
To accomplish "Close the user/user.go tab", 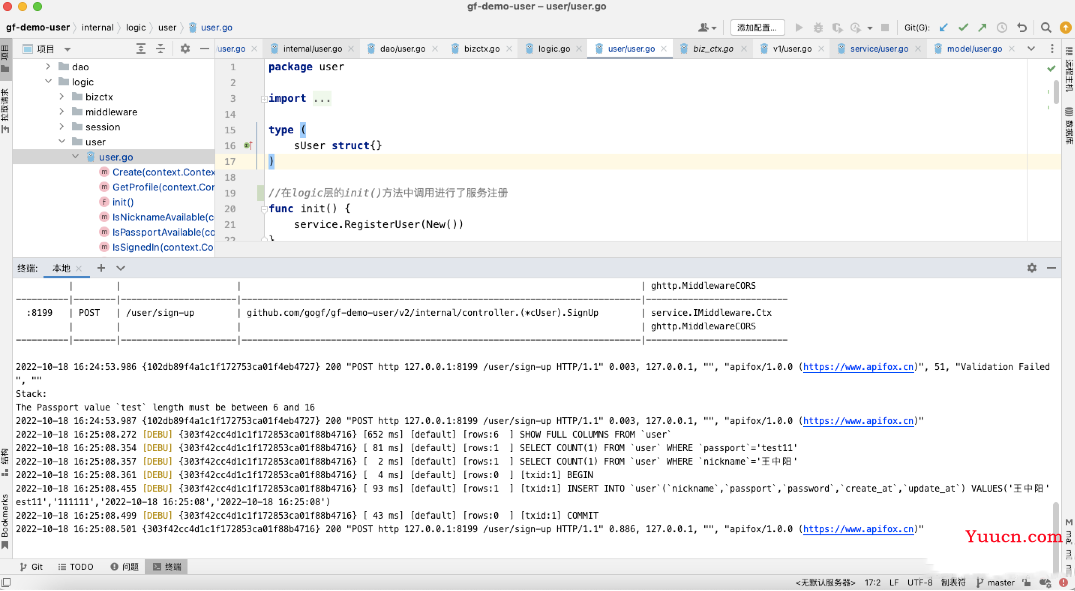I will click(x=664, y=49).
